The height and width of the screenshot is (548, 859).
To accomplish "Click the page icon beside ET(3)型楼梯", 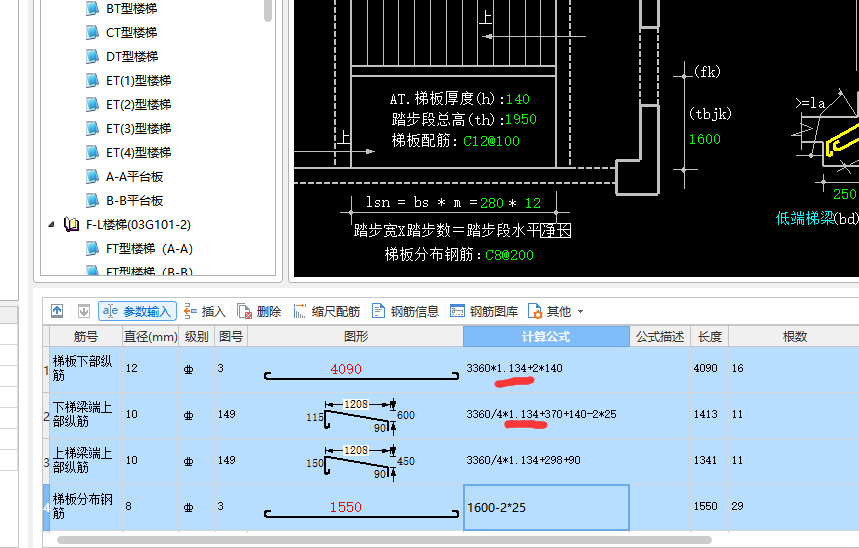I will point(92,129).
